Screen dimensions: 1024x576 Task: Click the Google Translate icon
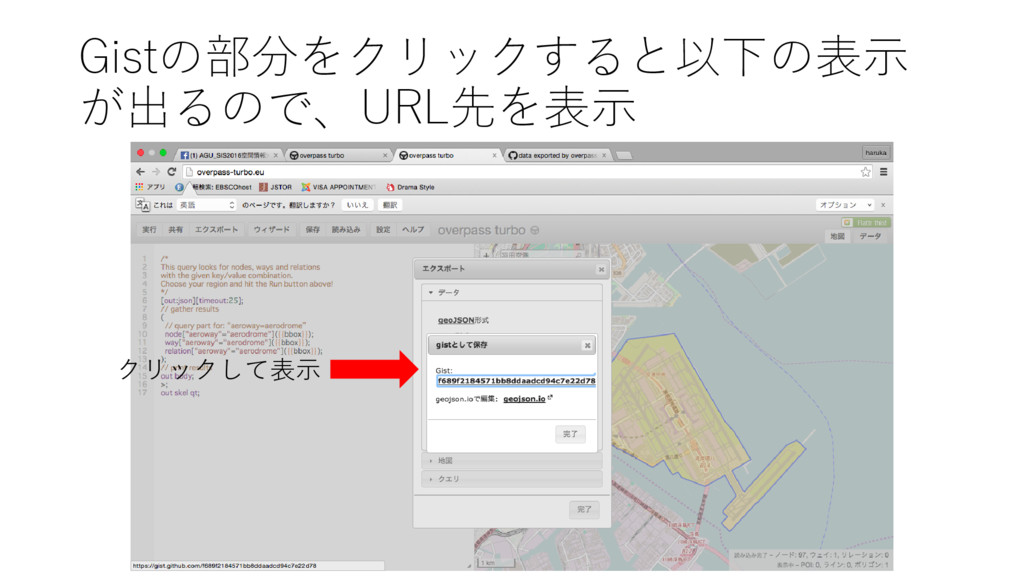tap(142, 205)
